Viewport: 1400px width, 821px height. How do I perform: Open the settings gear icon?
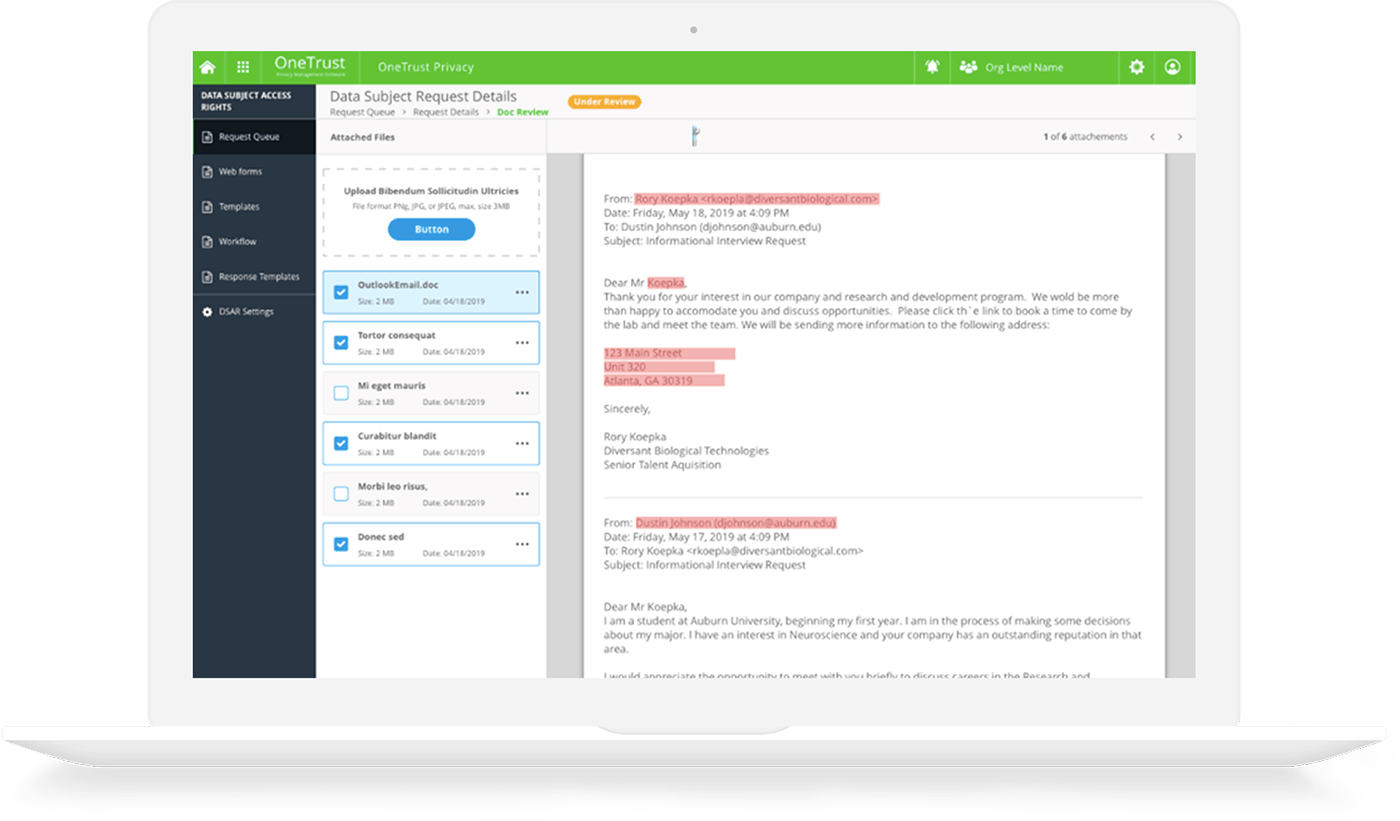click(1136, 67)
